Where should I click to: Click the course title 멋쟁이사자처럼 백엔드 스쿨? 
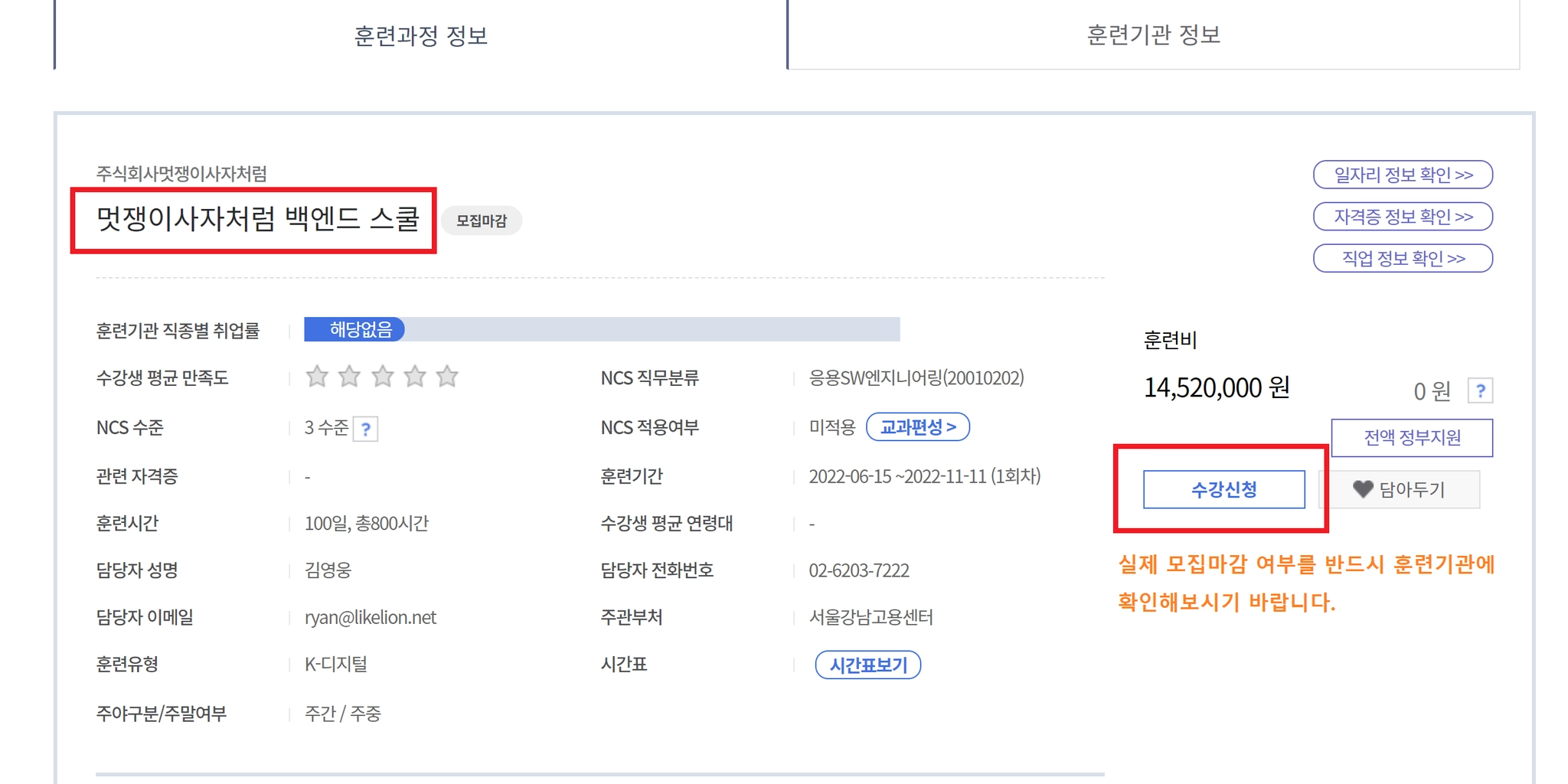(x=257, y=219)
